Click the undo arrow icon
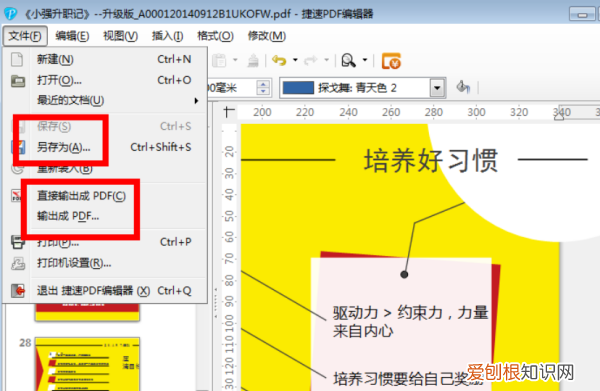 point(279,60)
